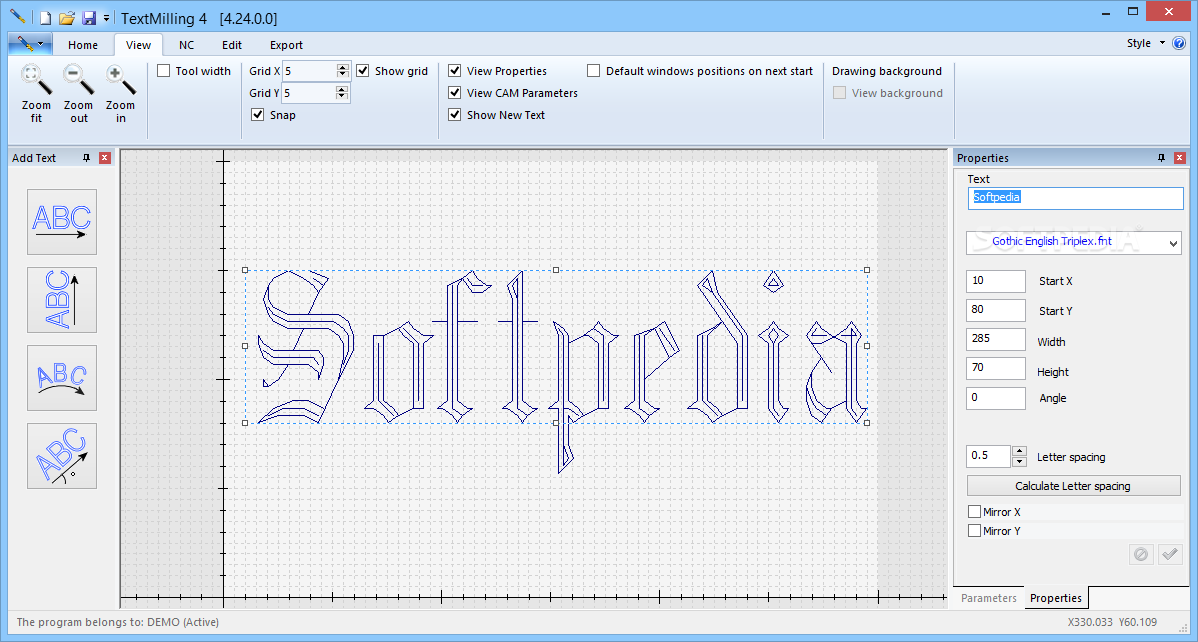Uncheck View Properties
The height and width of the screenshot is (642, 1198).
coord(455,71)
